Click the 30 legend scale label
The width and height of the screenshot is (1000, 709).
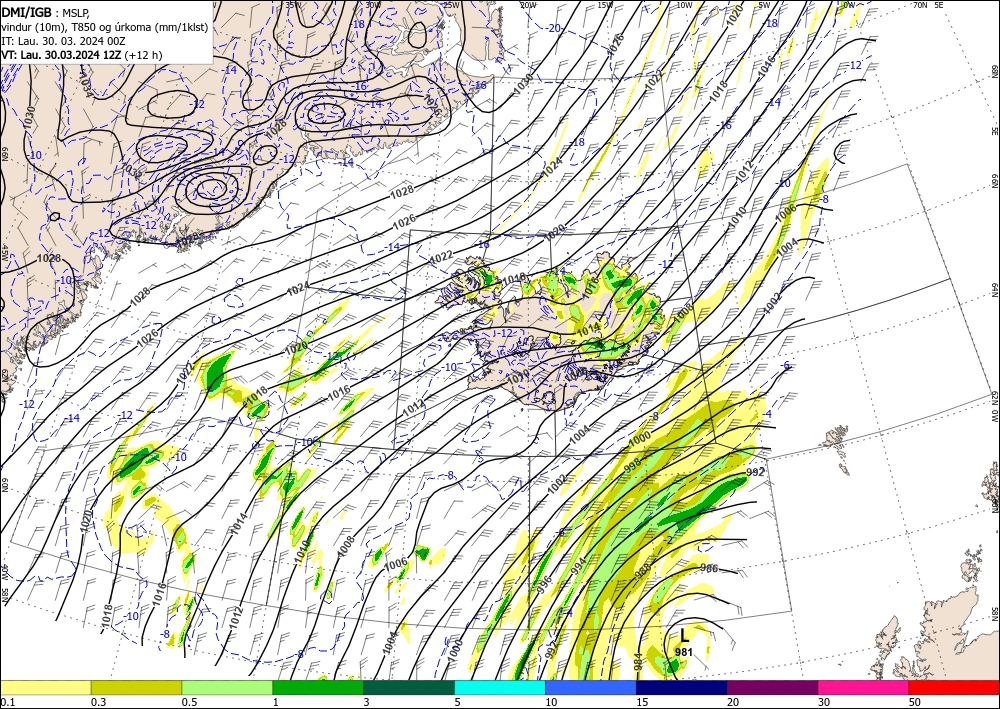(824, 702)
